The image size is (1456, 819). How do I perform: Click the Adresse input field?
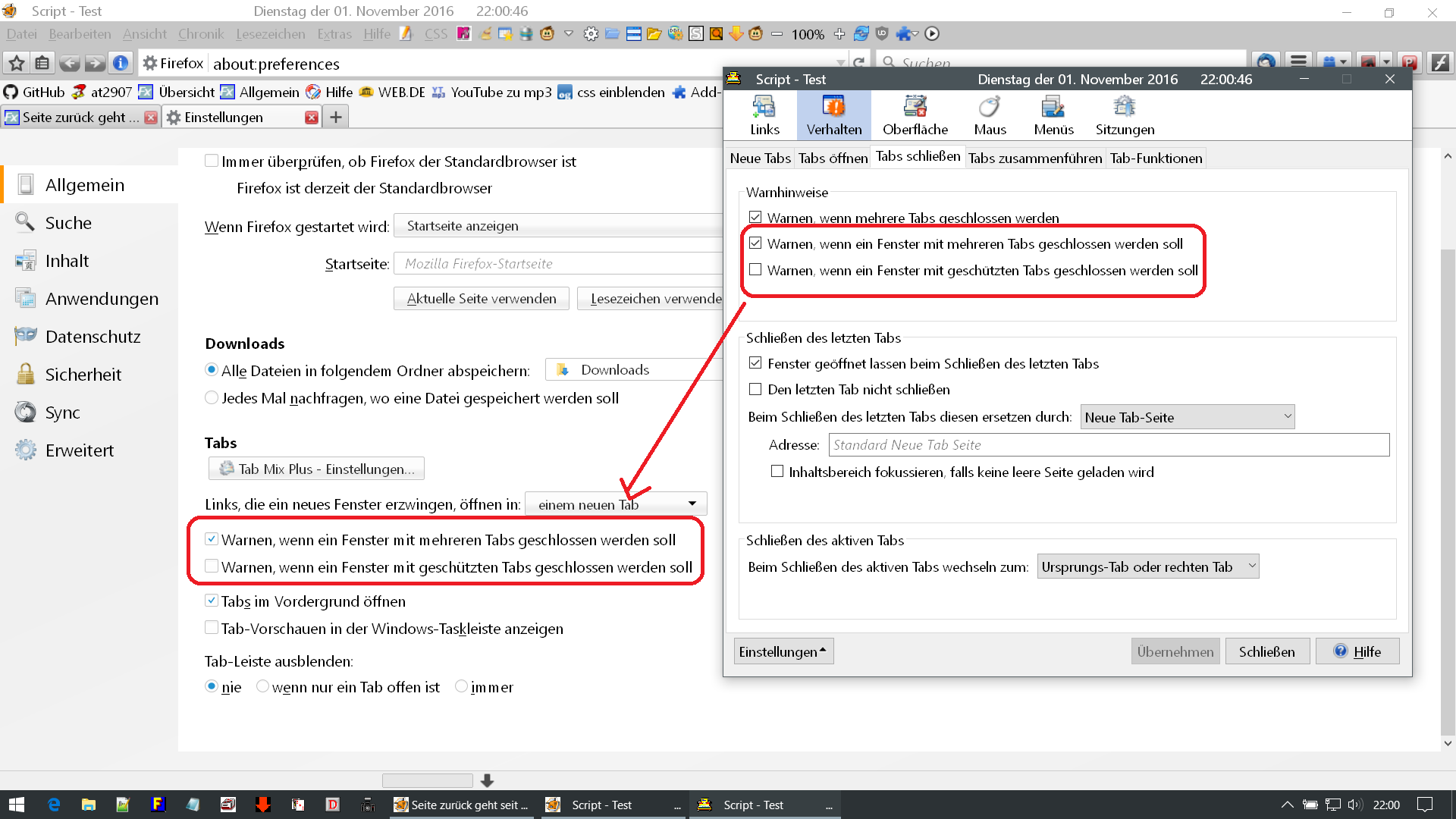coord(1108,445)
